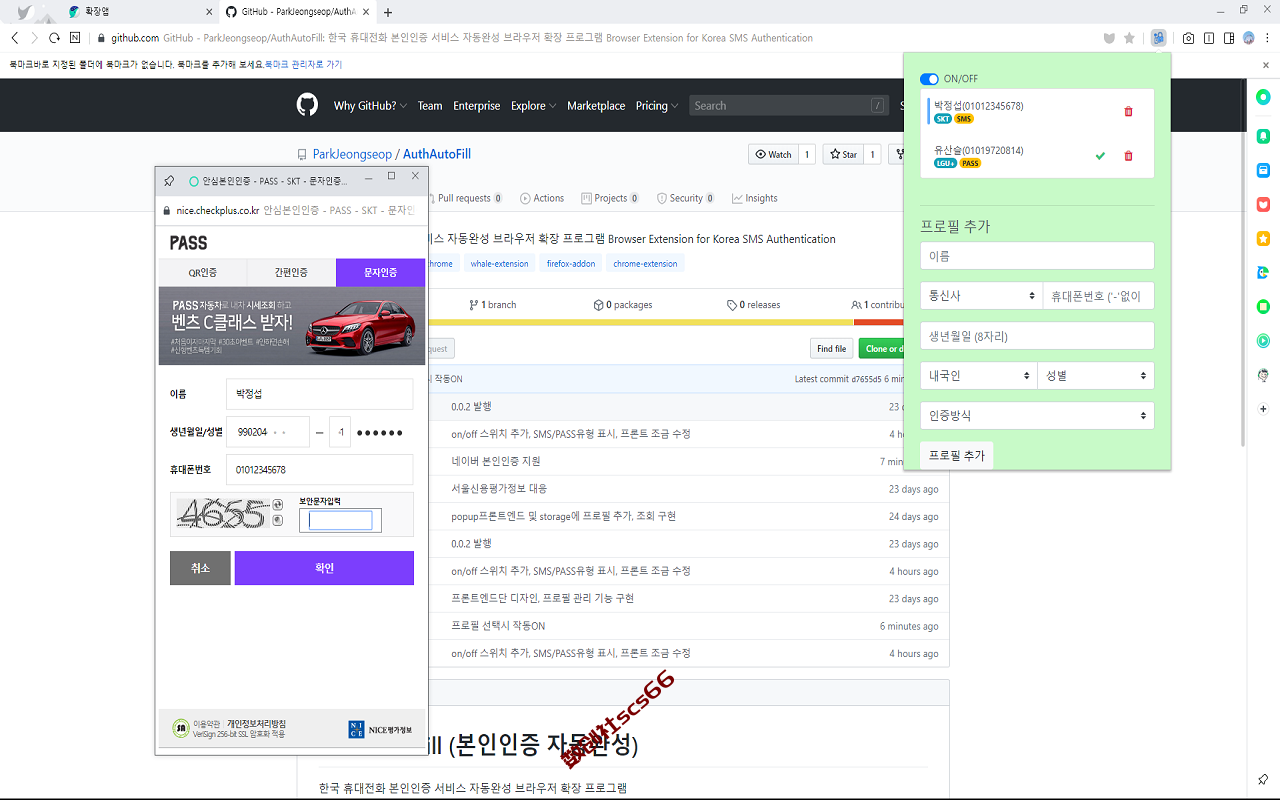Image resolution: width=1280 pixels, height=800 pixels.
Task: Click the Watch button on repository
Action: [773, 154]
